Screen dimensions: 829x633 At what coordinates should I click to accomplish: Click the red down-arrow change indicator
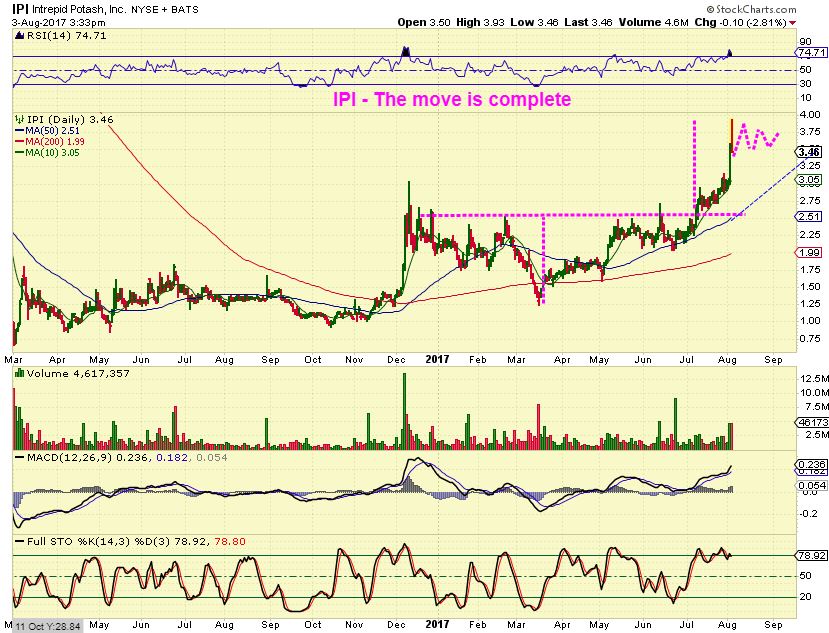point(793,23)
